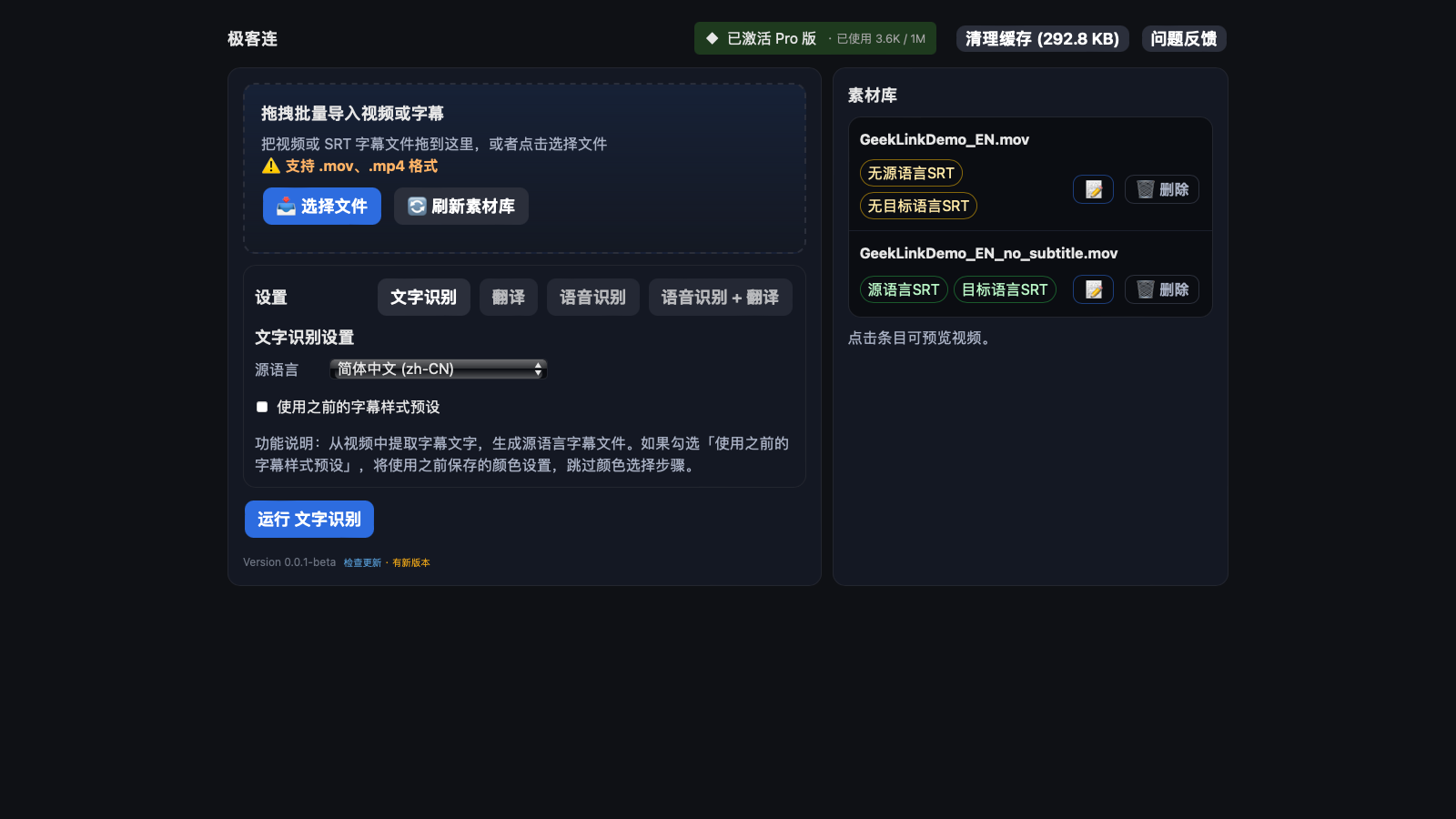Screen dimensions: 1456x819
Task: Select the 语音识别 tab
Action: 592,298
